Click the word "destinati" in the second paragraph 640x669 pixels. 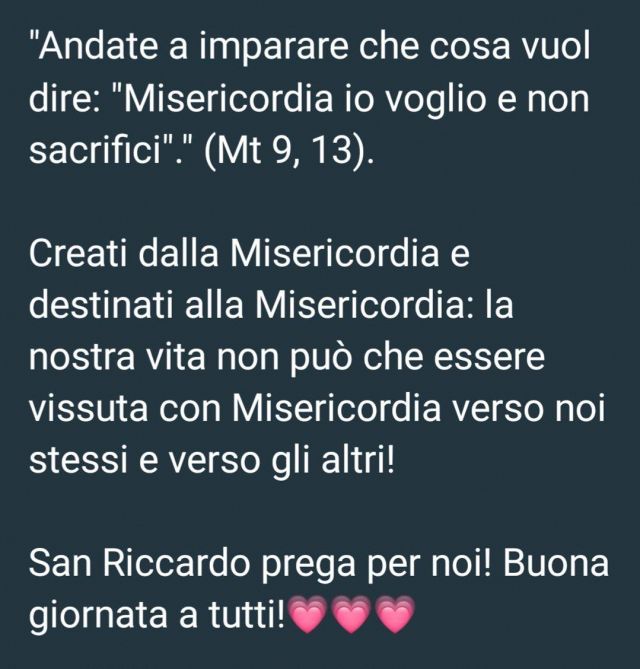point(101,305)
